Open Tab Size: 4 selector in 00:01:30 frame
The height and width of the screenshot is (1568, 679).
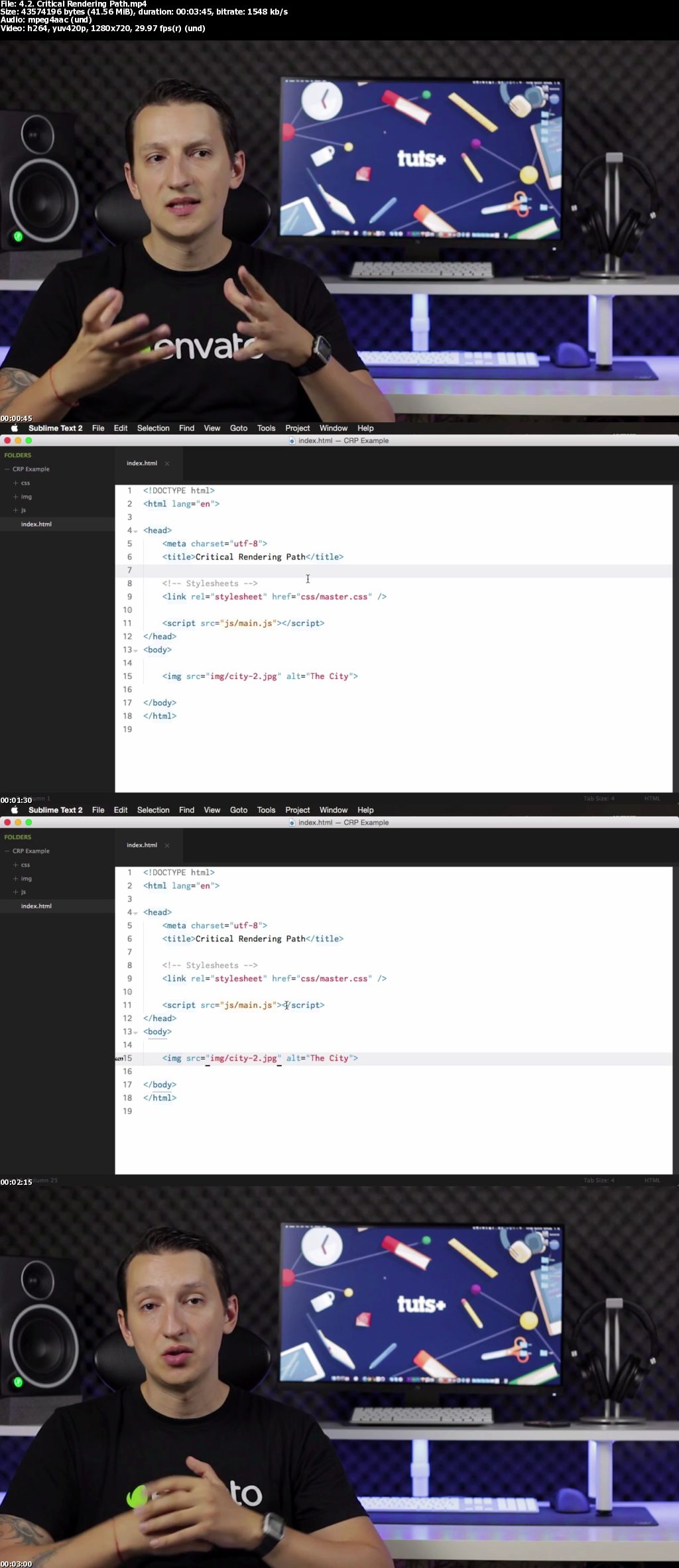click(x=599, y=798)
